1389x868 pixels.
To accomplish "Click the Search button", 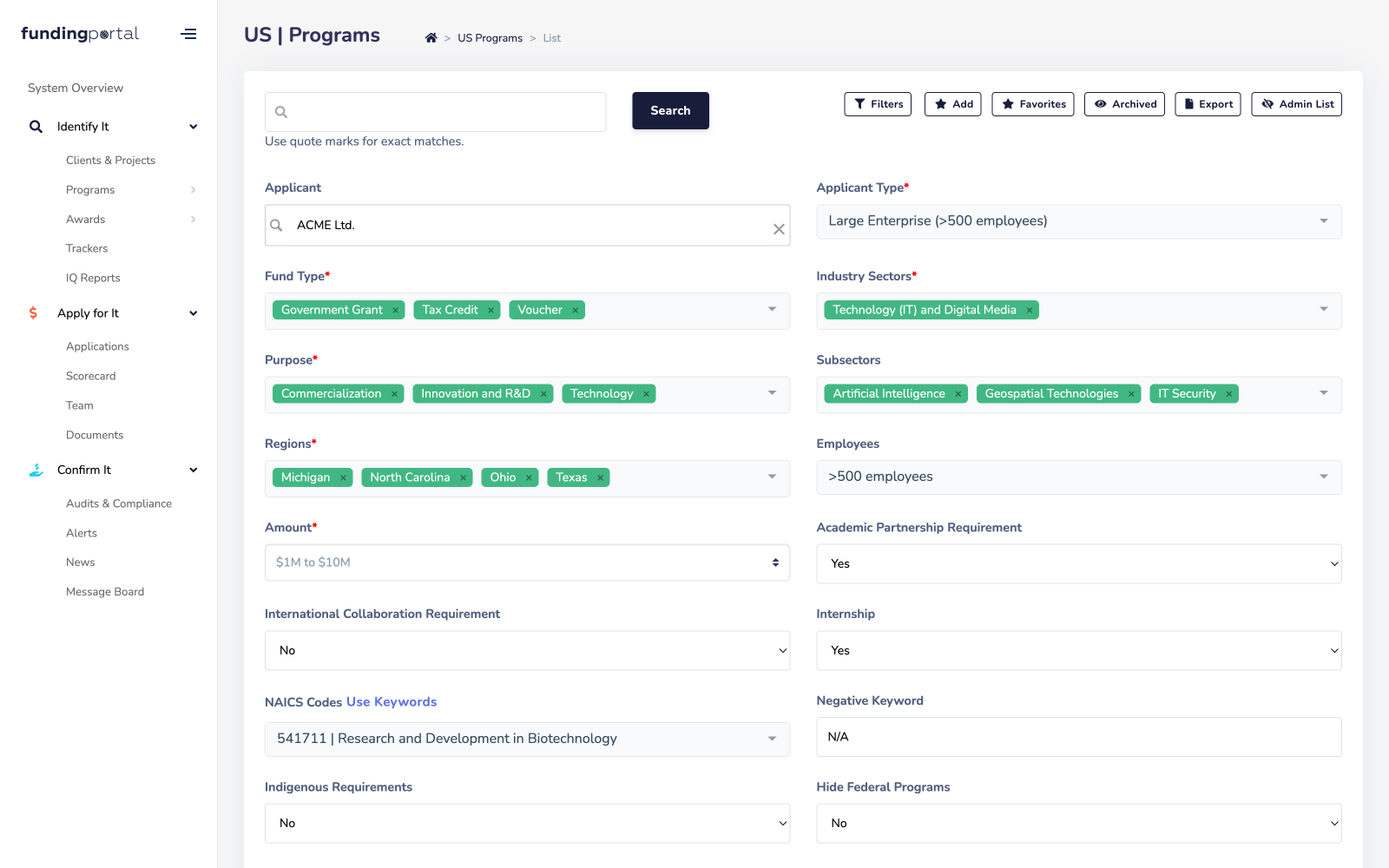I will (670, 110).
